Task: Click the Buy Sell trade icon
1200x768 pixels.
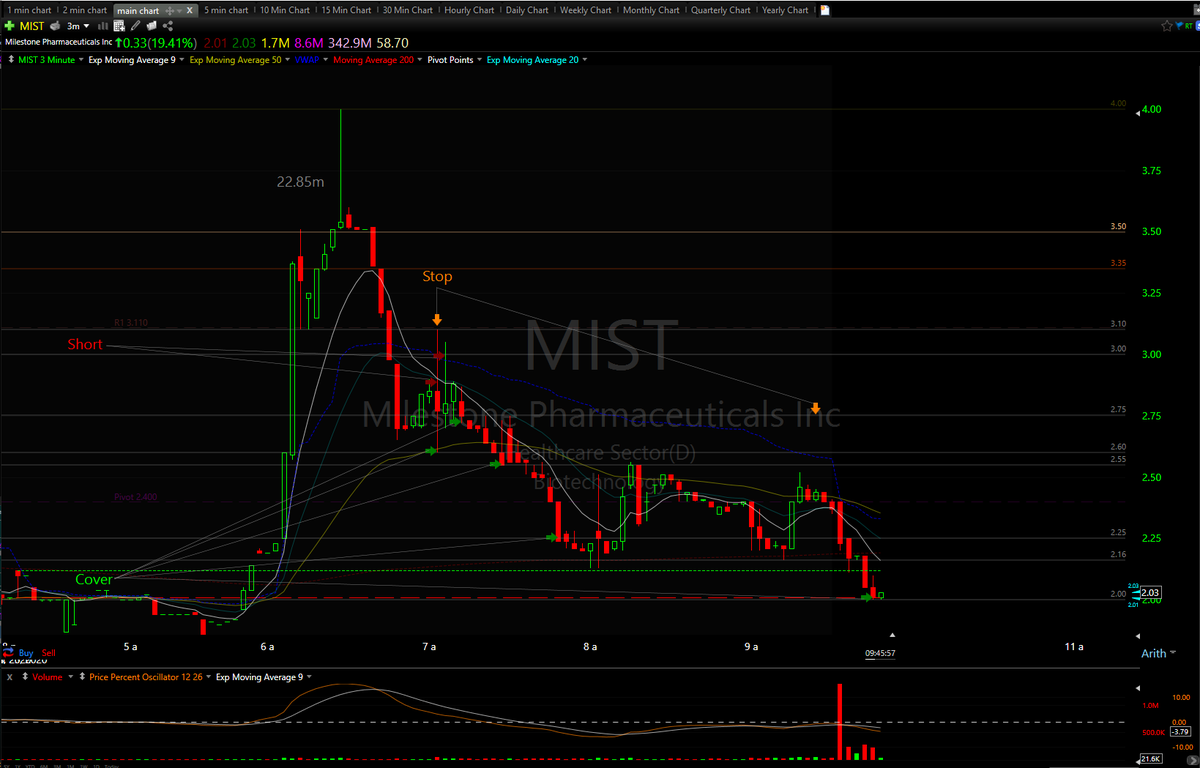Action: pos(9,653)
